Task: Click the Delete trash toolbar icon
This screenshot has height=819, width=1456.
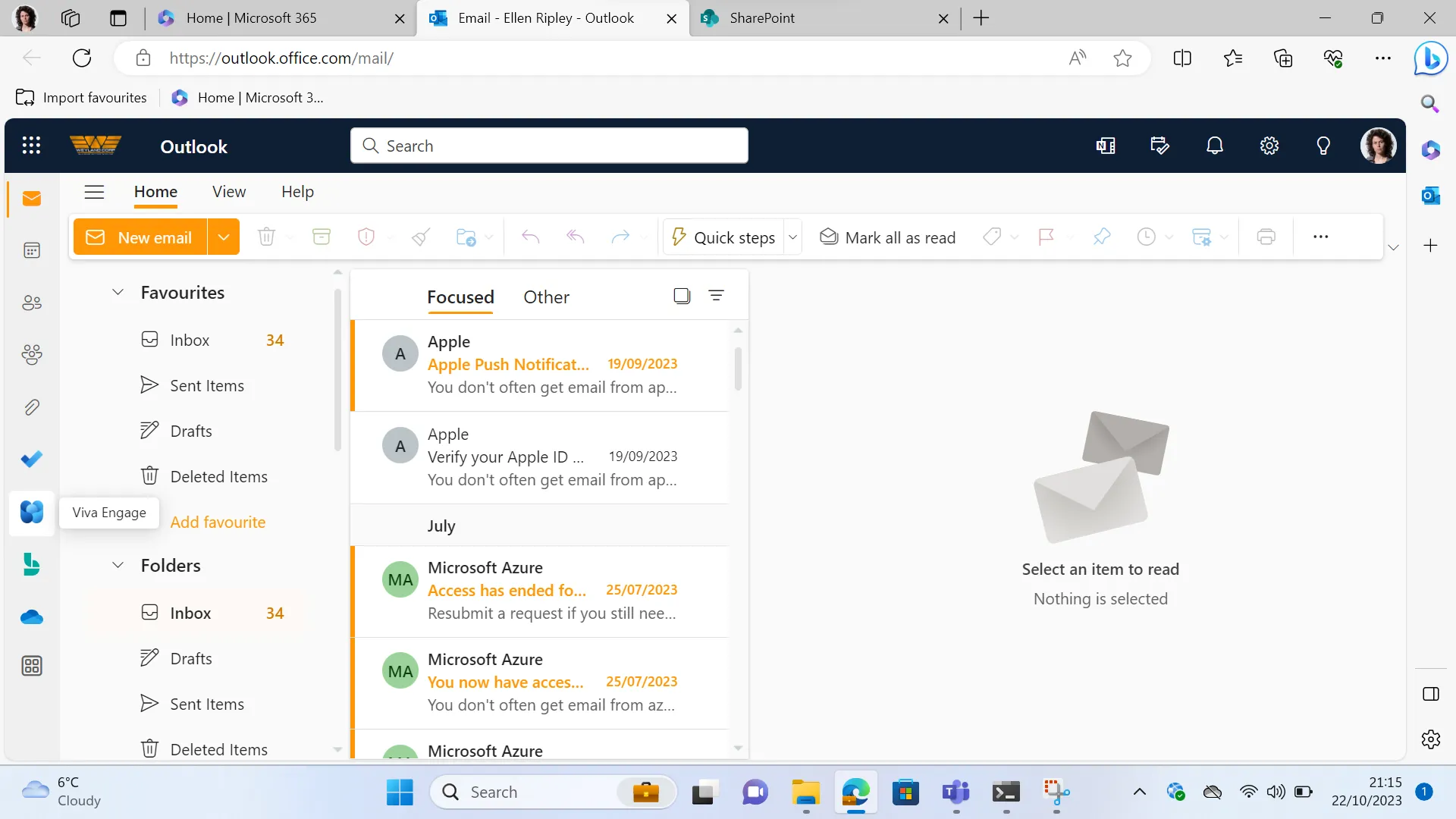Action: [266, 237]
